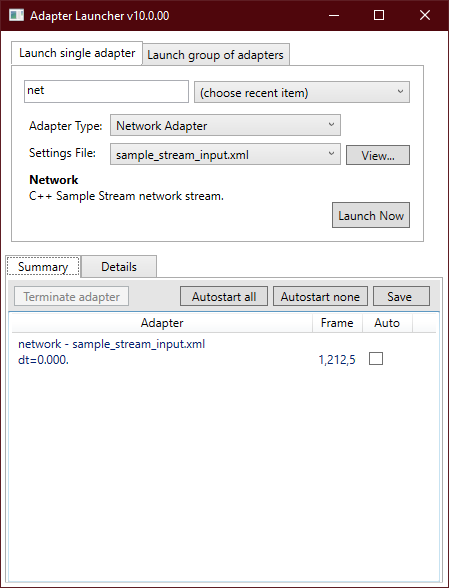Click the Auto column header
Screen dimensions: 449x588
[387, 323]
